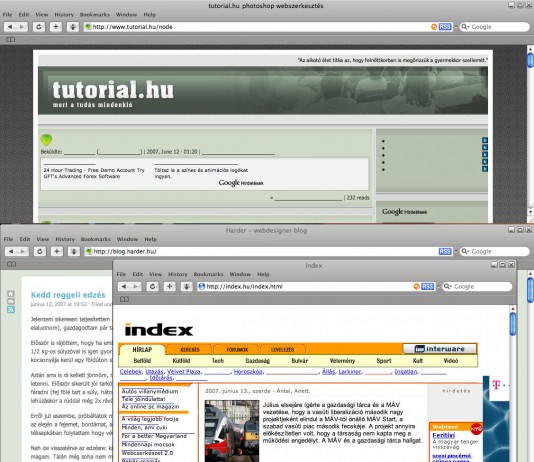Click bug button in Harder blog window toolbar

[x=74, y=251]
